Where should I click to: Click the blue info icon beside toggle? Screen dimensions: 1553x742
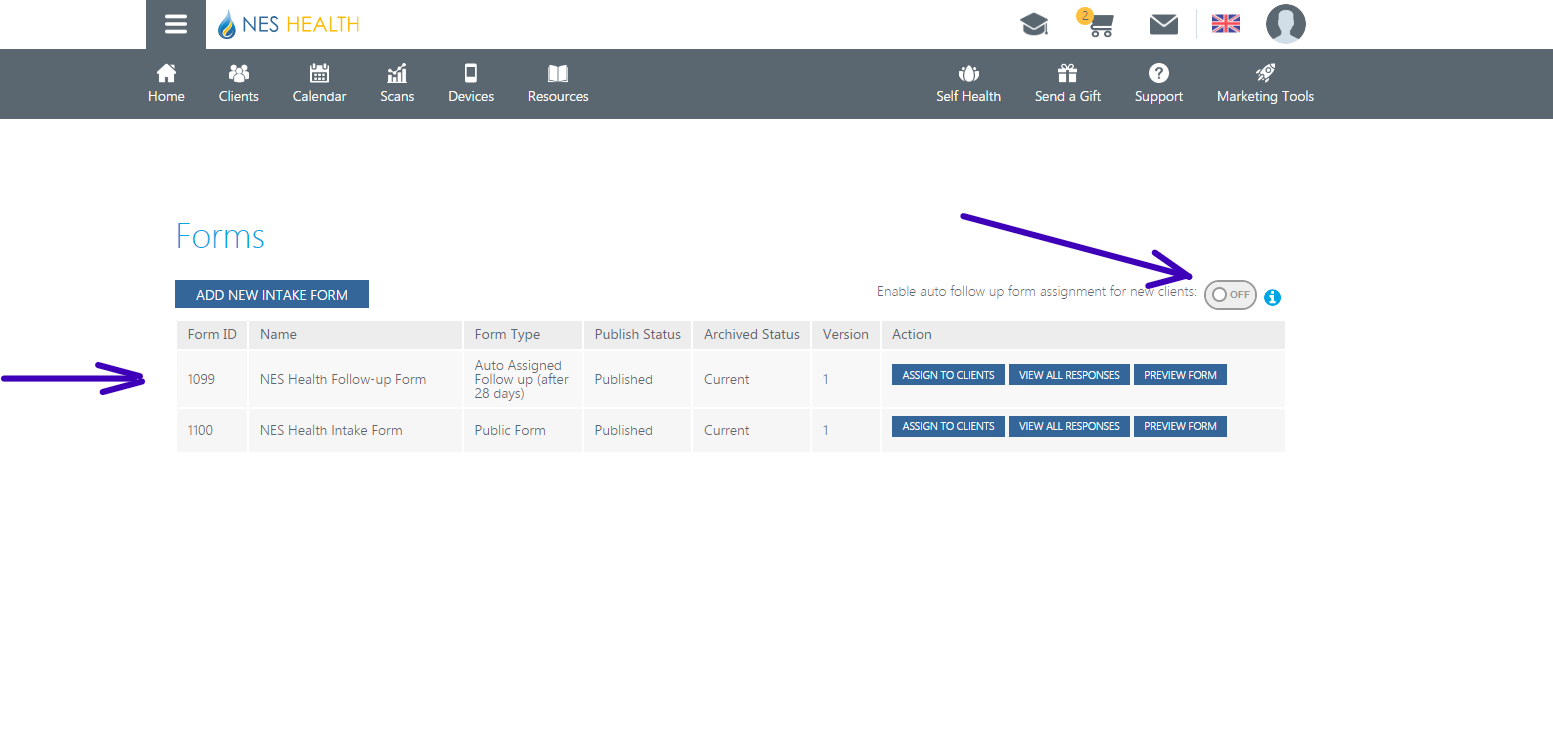tap(1272, 297)
